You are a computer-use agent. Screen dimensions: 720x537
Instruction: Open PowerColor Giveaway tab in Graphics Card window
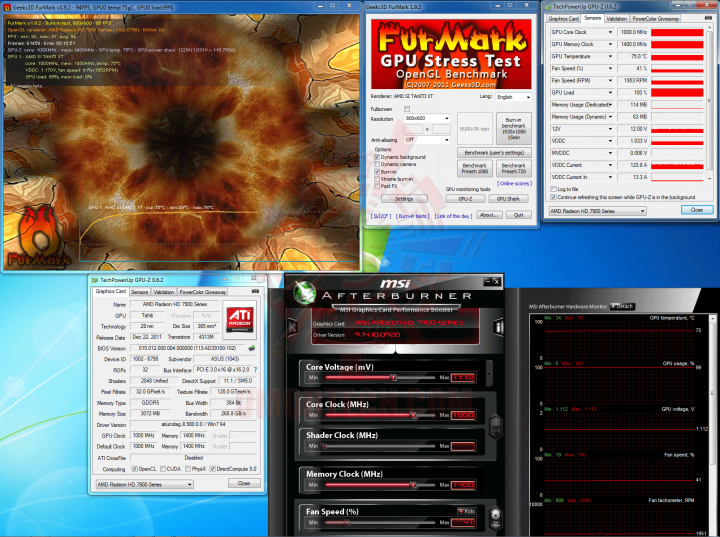[202, 292]
